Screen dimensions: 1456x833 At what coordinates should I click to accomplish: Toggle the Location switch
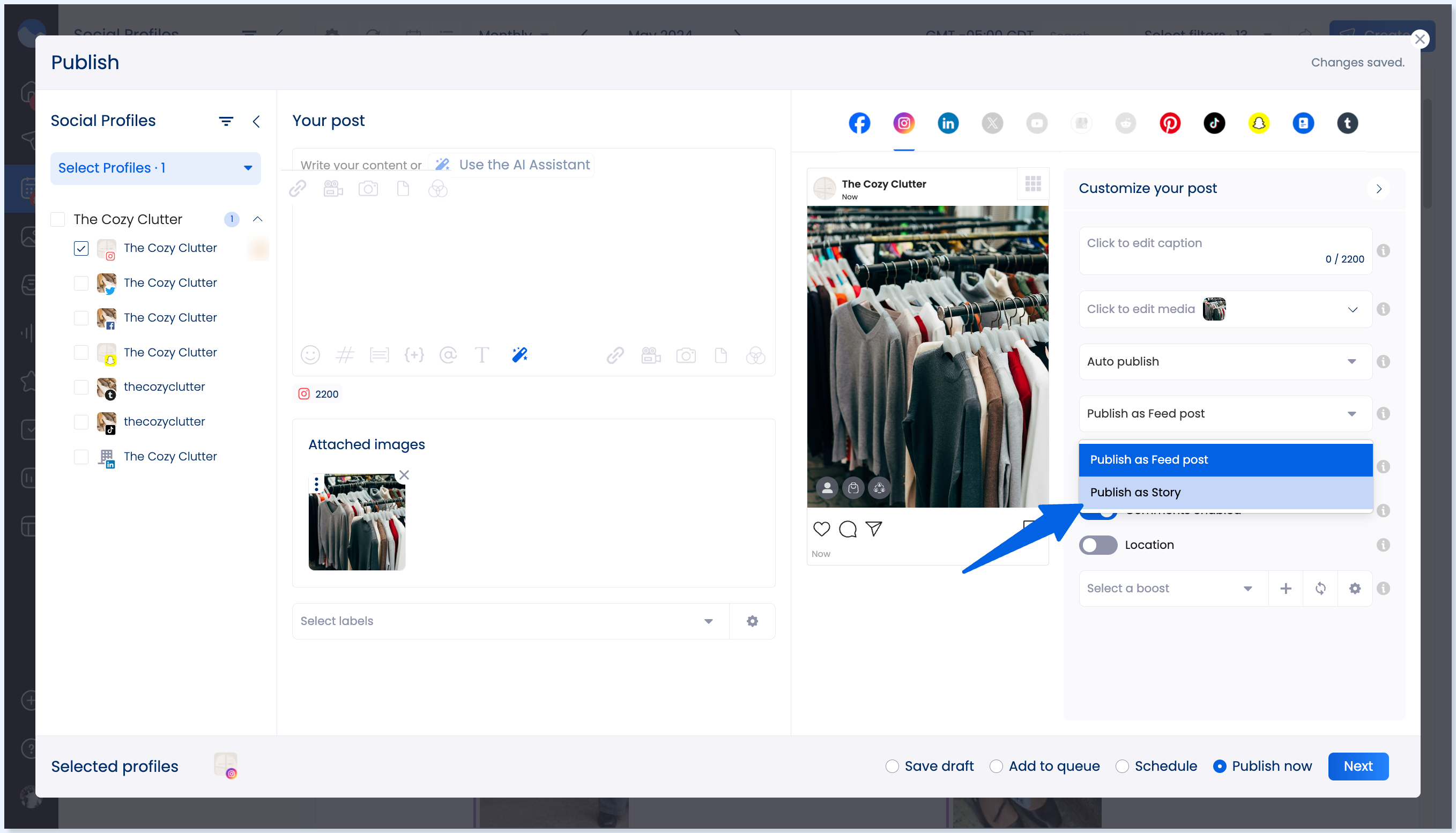1098,545
